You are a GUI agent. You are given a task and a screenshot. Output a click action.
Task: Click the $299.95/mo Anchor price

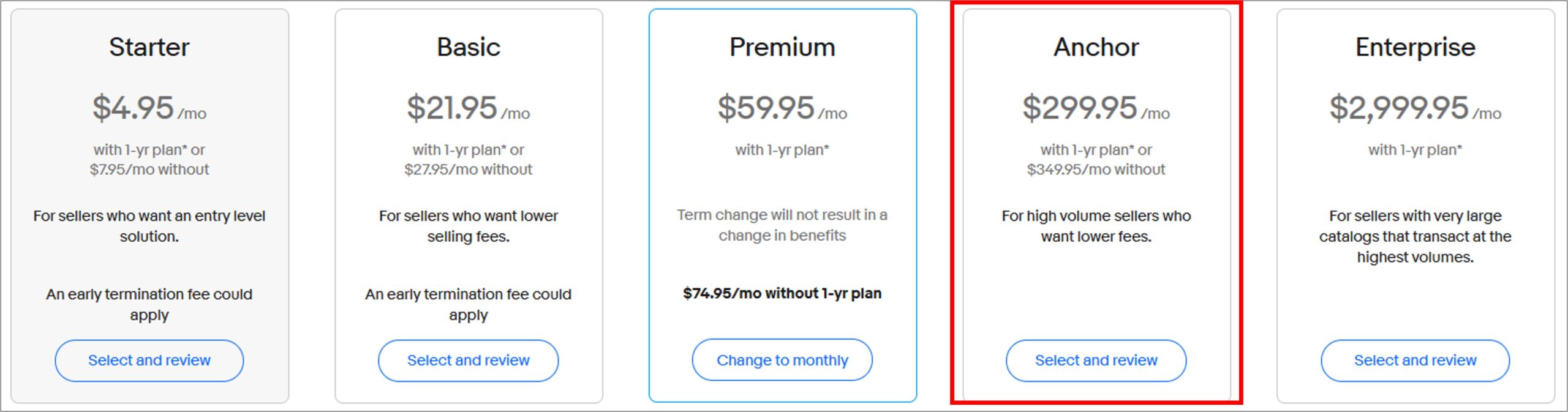1096,108
